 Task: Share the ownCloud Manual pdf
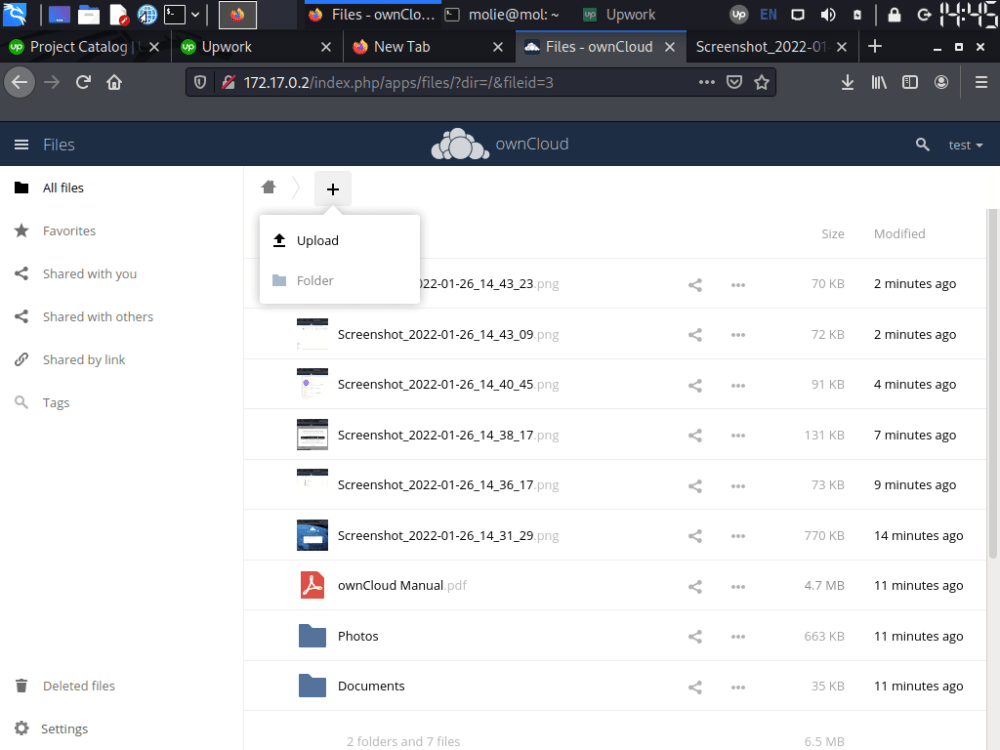pos(695,586)
